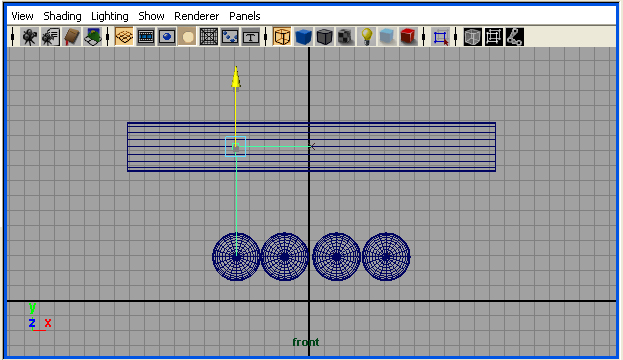Select the second sphere from left
Screen dimensions: 623x360
(284, 257)
